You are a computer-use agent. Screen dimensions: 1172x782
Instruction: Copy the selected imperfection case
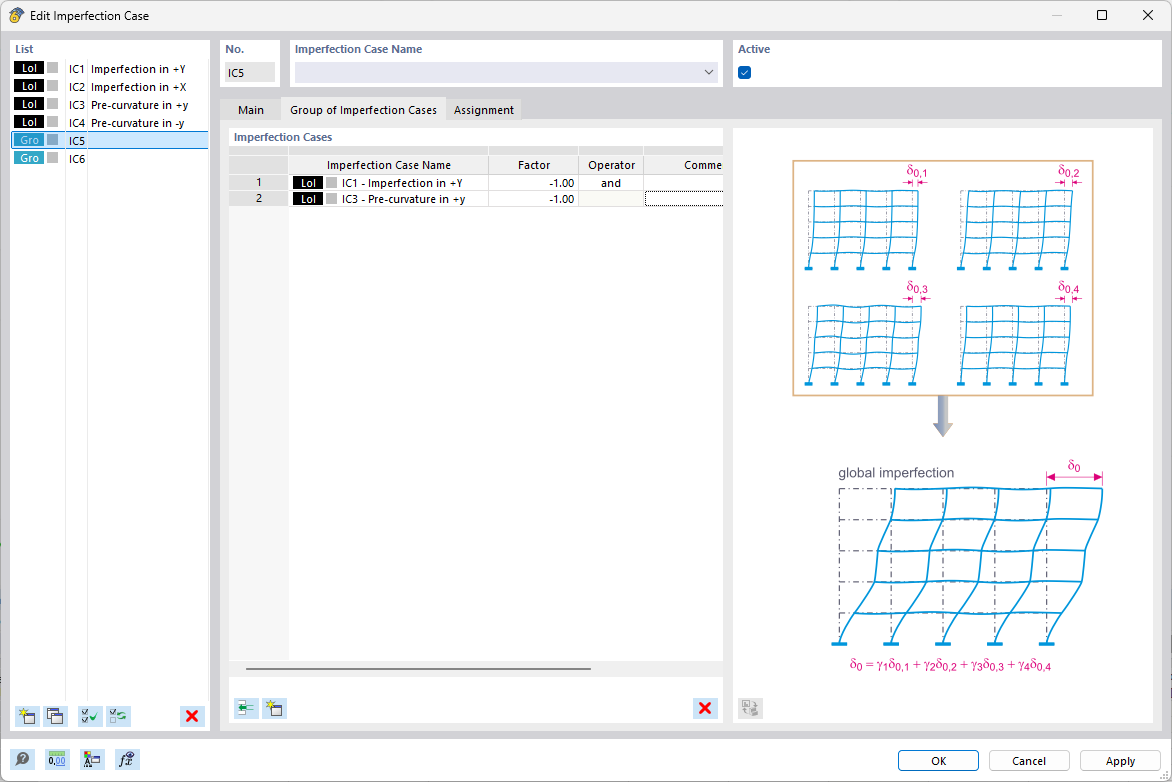55,716
